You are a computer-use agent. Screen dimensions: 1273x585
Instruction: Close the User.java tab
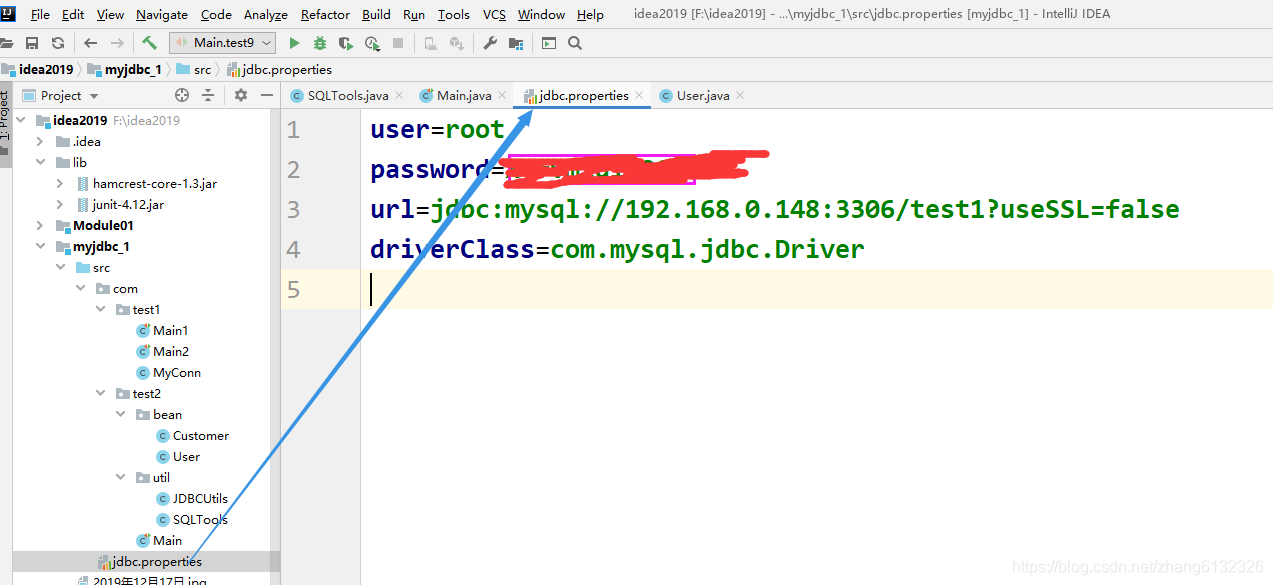coord(740,95)
